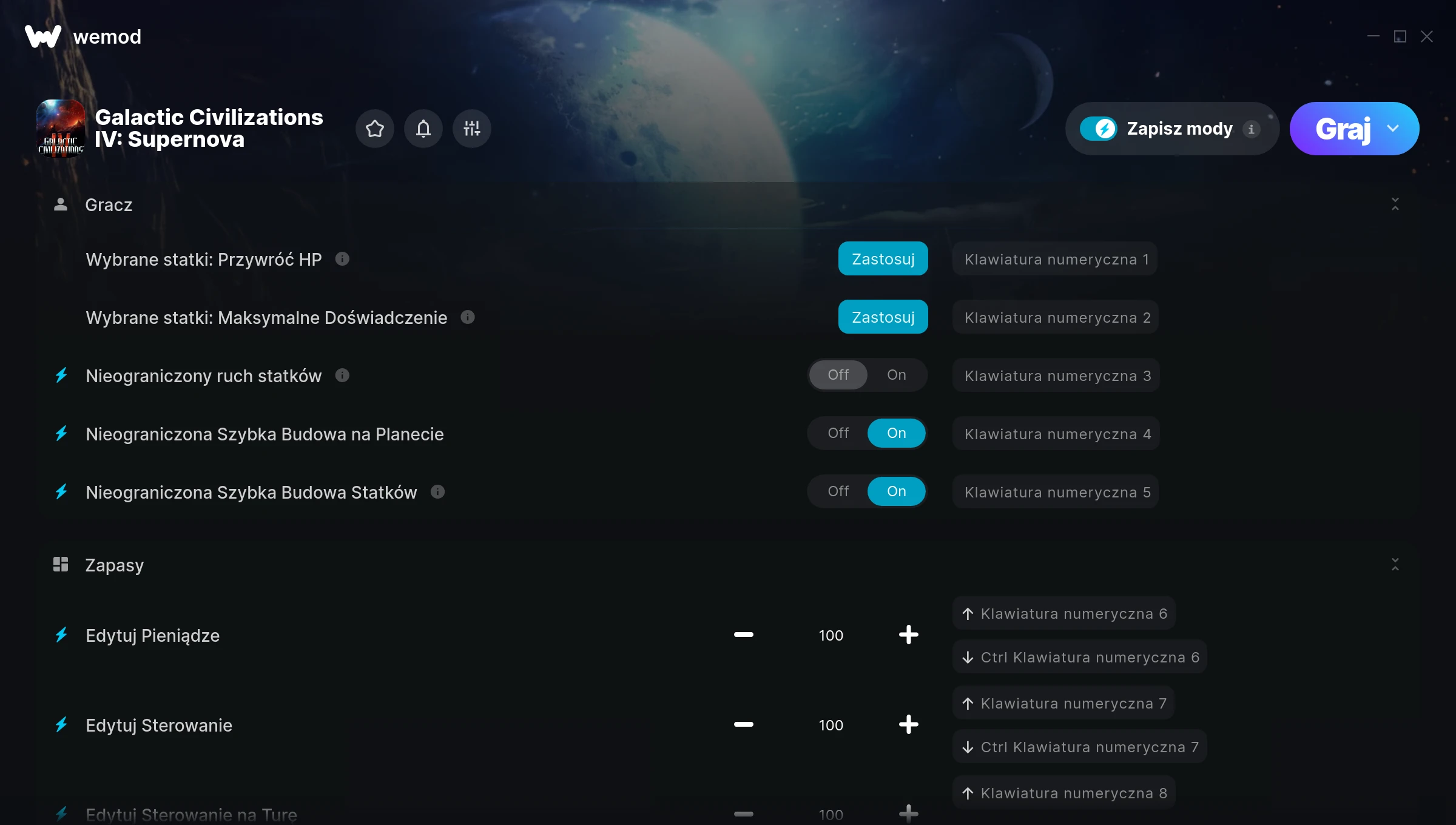Increase Edytuj Pieniądze with plus button
This screenshot has height=825, width=1456.
tap(908, 635)
